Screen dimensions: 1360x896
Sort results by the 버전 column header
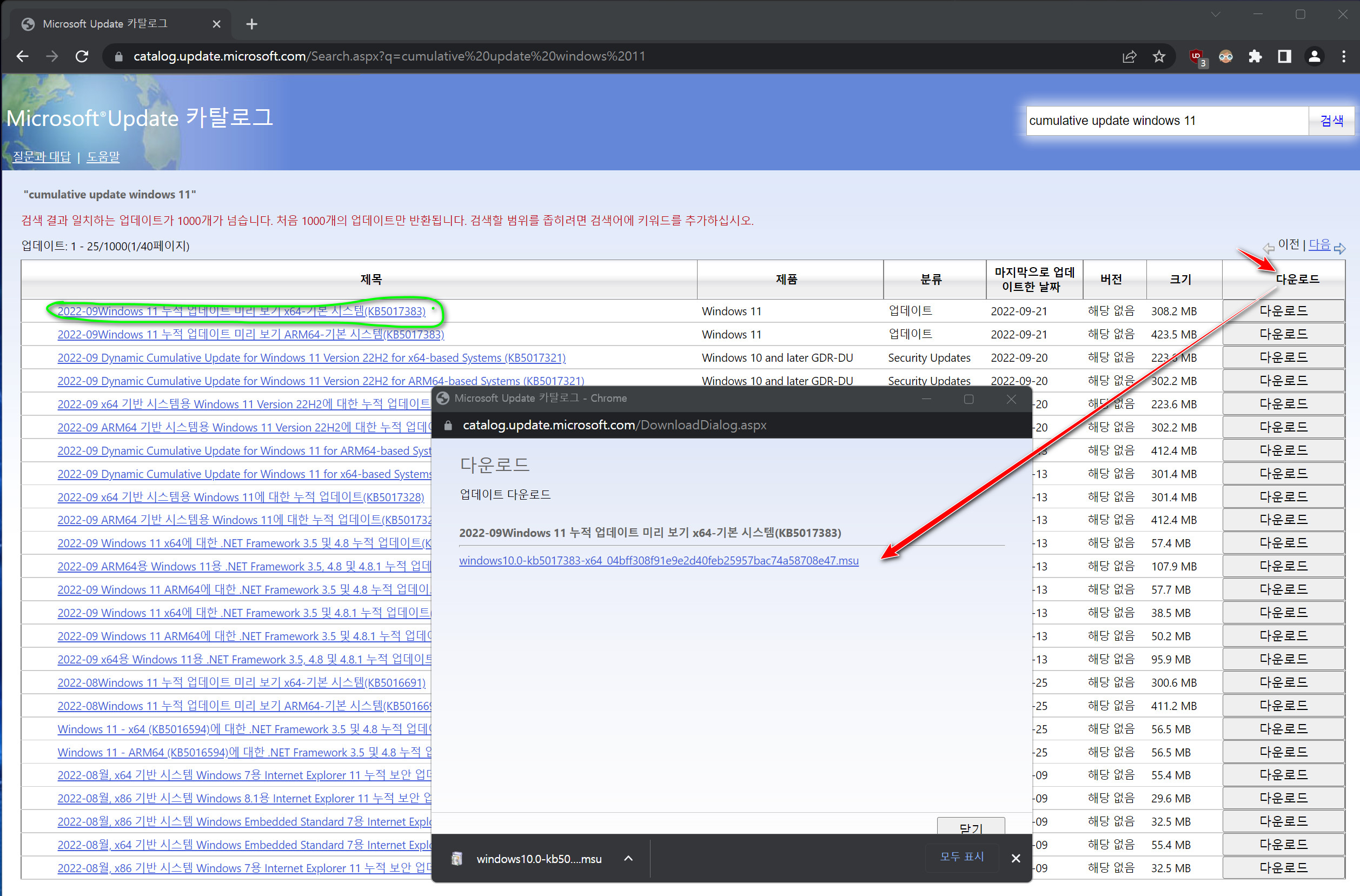click(x=1111, y=280)
